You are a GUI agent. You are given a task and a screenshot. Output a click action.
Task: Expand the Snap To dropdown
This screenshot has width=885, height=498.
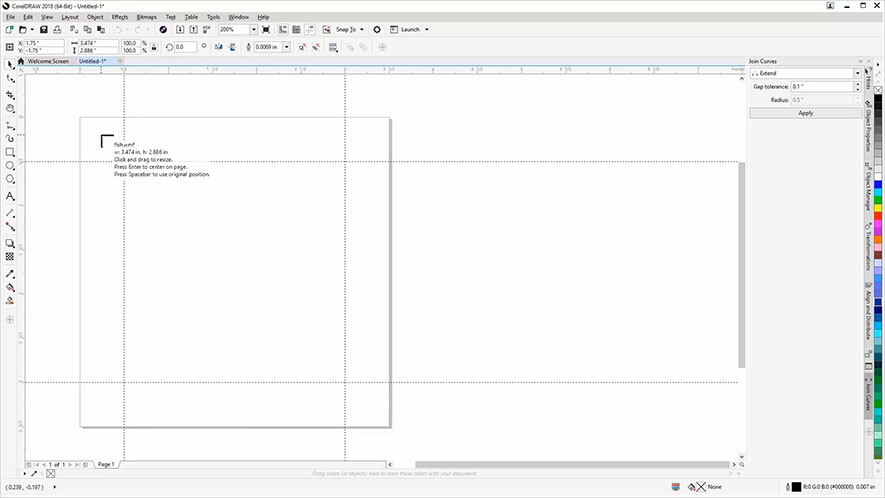tap(361, 30)
